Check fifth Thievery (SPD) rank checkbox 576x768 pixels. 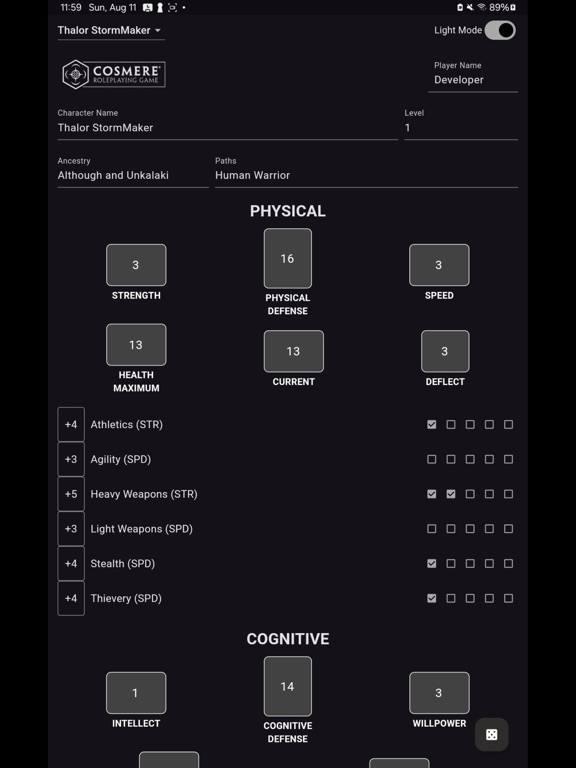508,598
